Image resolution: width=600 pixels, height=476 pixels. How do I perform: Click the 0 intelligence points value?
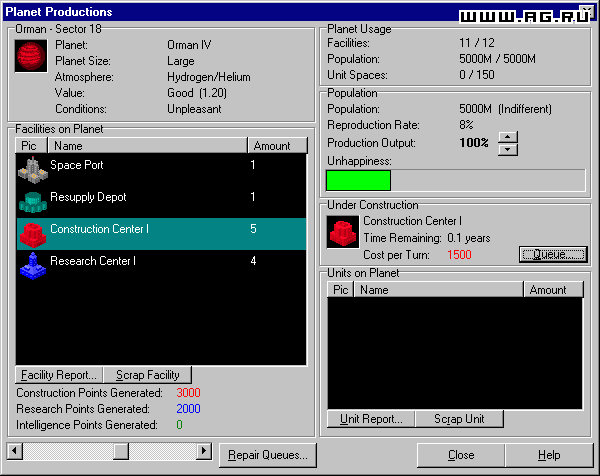(179, 425)
